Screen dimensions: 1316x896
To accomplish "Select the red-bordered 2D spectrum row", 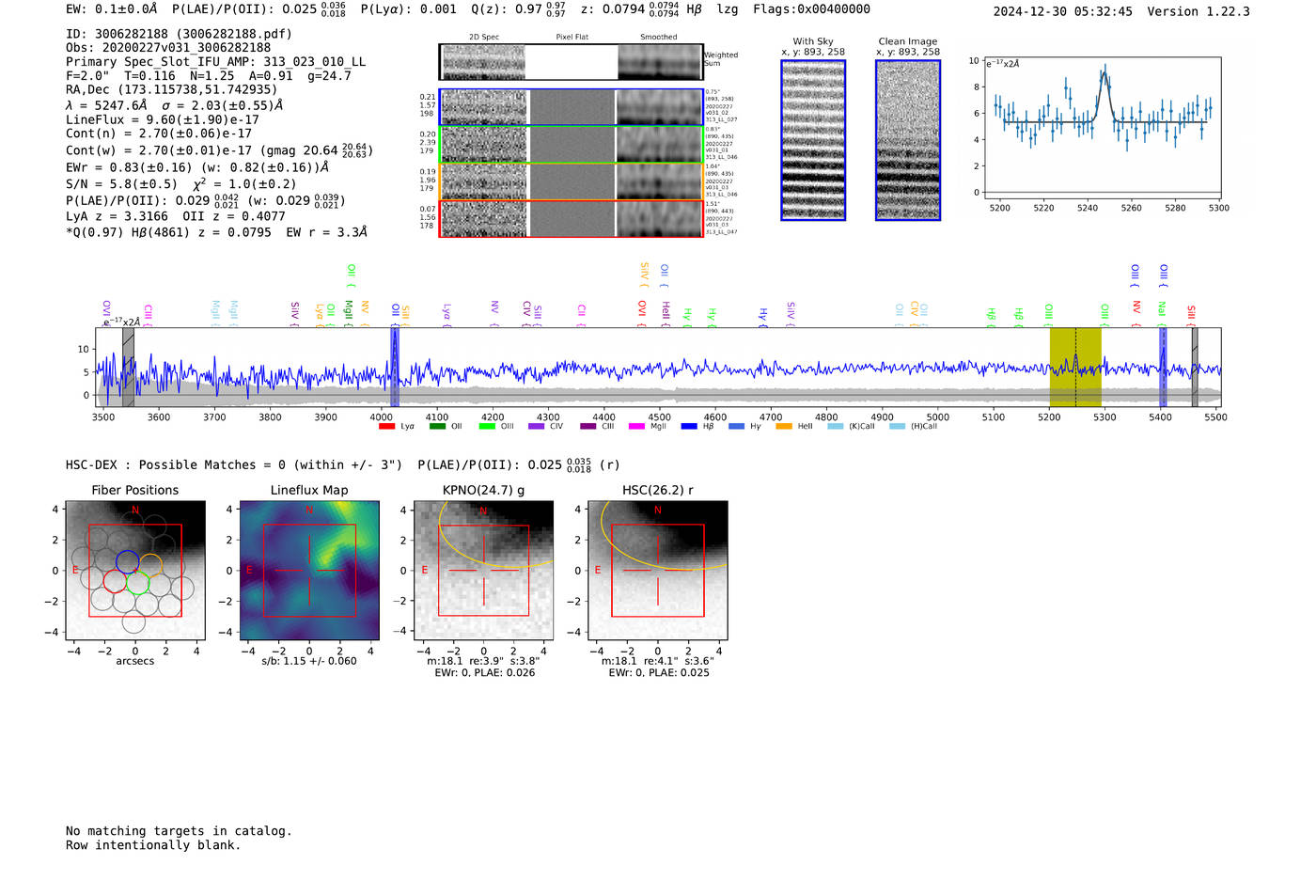I will pyautogui.click(x=571, y=218).
